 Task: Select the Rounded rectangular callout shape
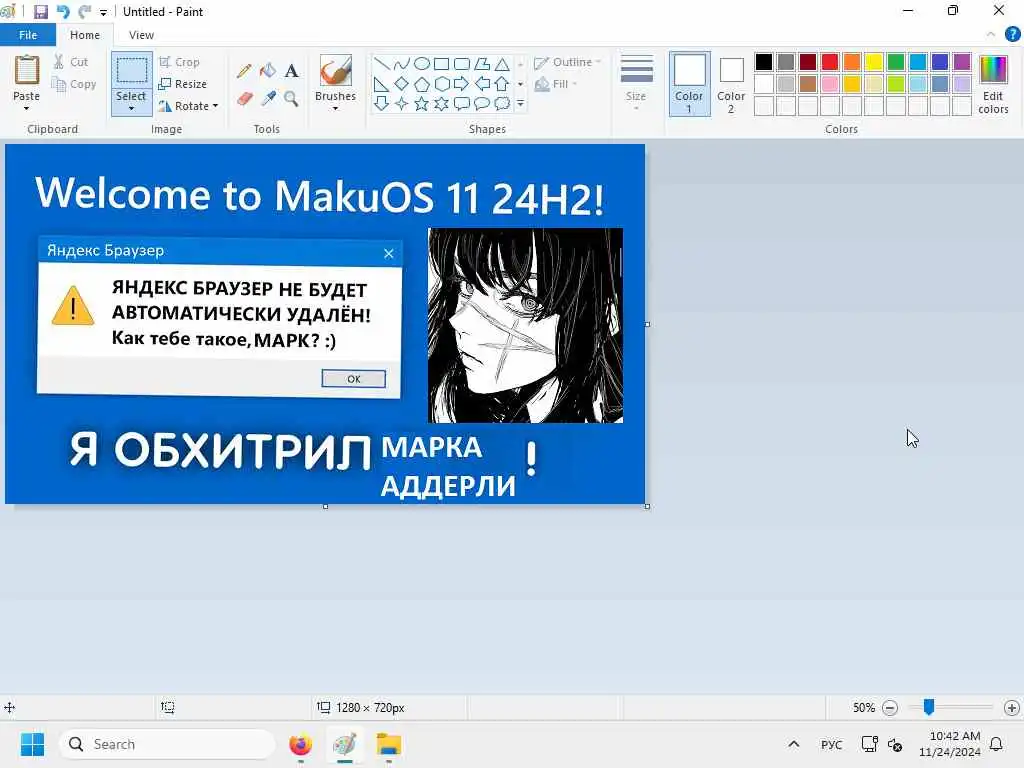[x=462, y=104]
